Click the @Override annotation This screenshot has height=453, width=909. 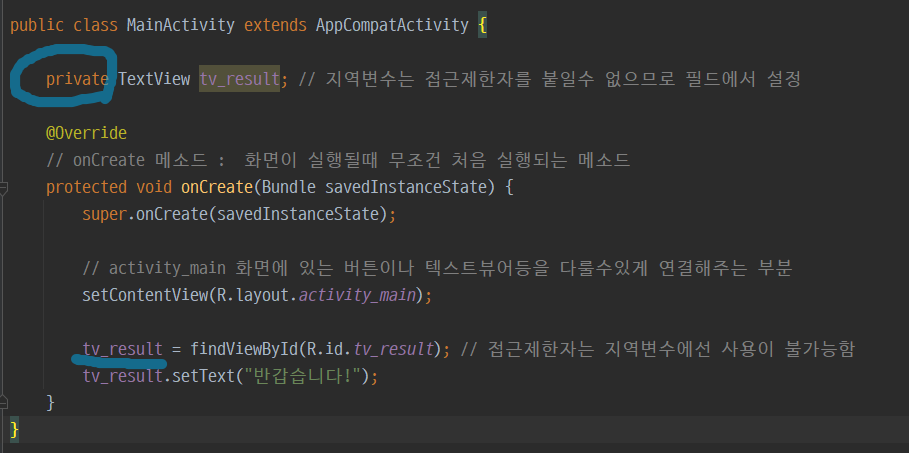click(86, 133)
